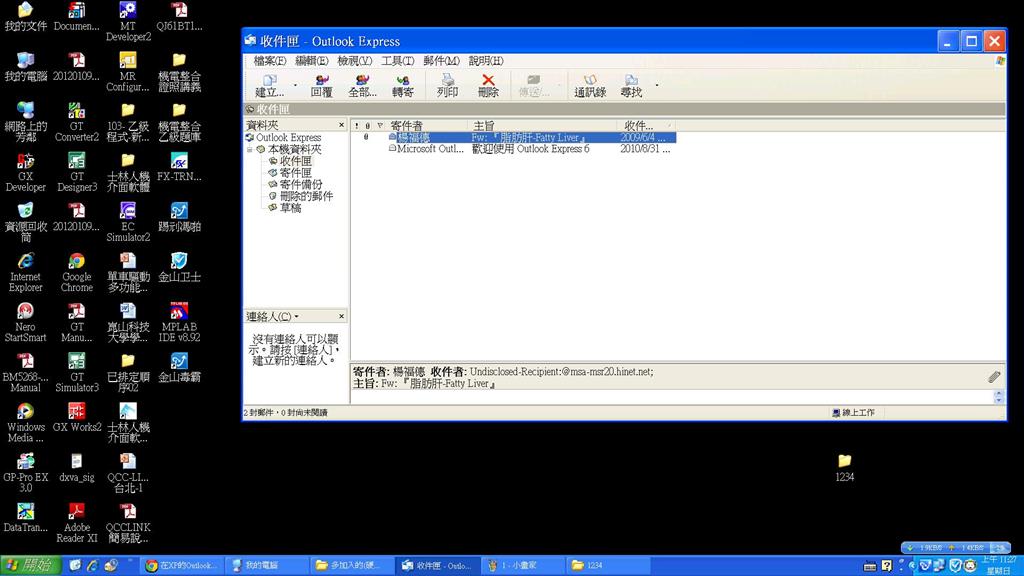Select Outlook Express root in folder tree
This screenshot has width=1024, height=576.
[x=283, y=137]
